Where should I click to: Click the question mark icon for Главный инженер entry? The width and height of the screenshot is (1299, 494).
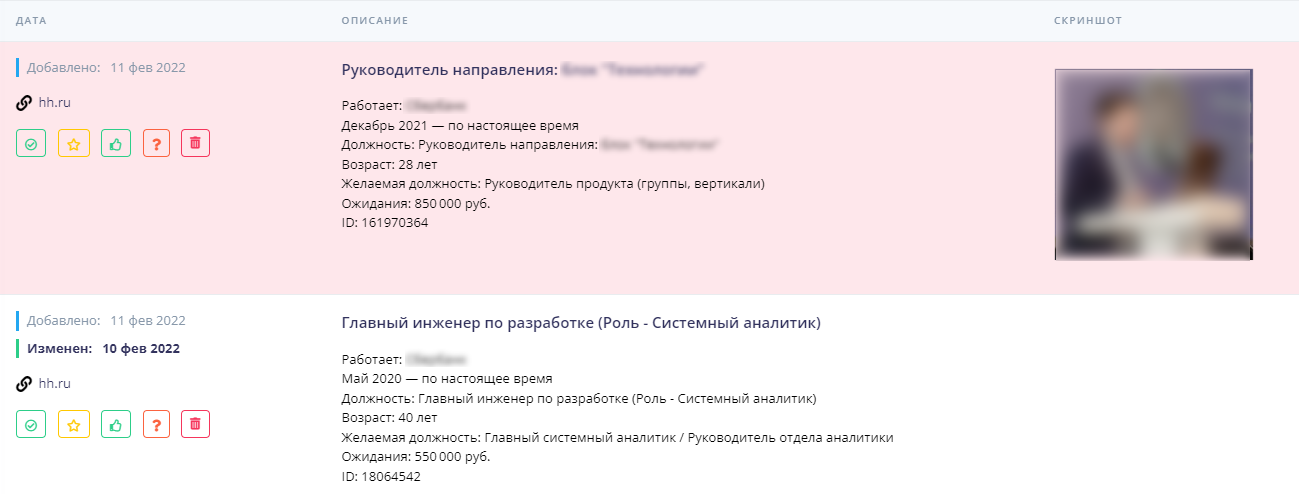(x=156, y=425)
